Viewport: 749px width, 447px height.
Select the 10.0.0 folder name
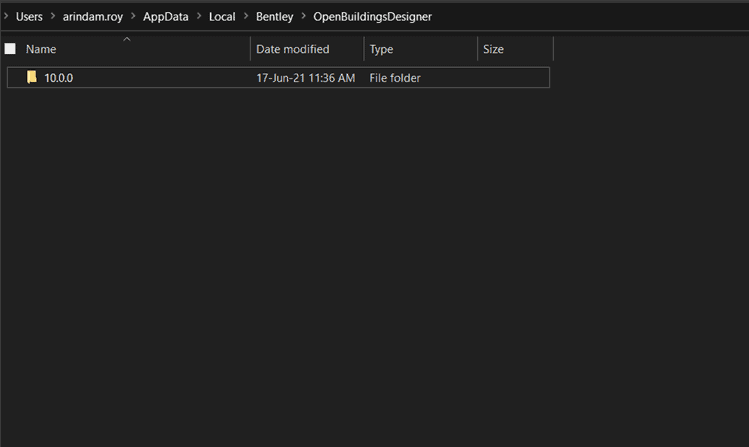click(58, 78)
